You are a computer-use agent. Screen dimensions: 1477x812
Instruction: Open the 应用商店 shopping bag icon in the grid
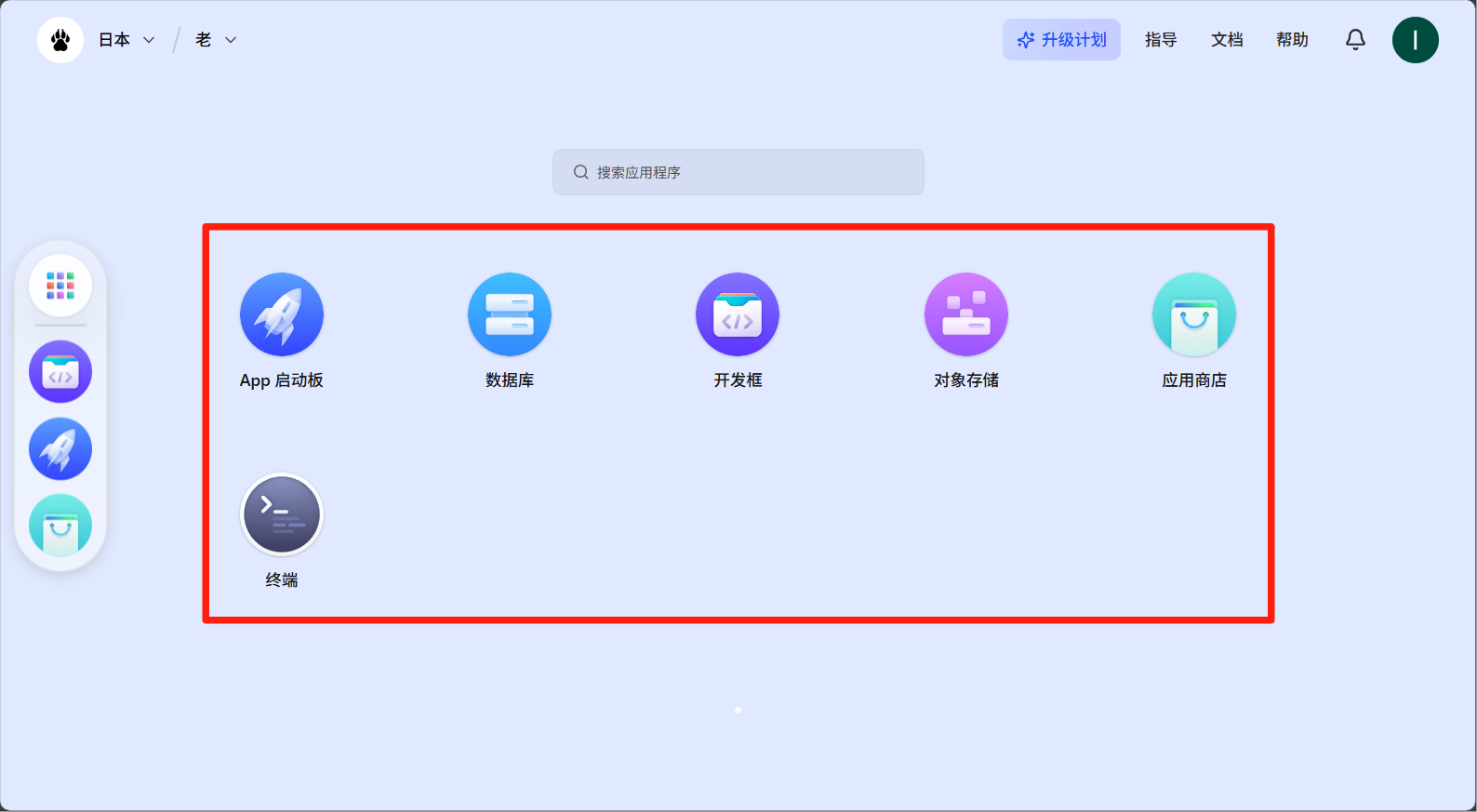coord(1193,314)
